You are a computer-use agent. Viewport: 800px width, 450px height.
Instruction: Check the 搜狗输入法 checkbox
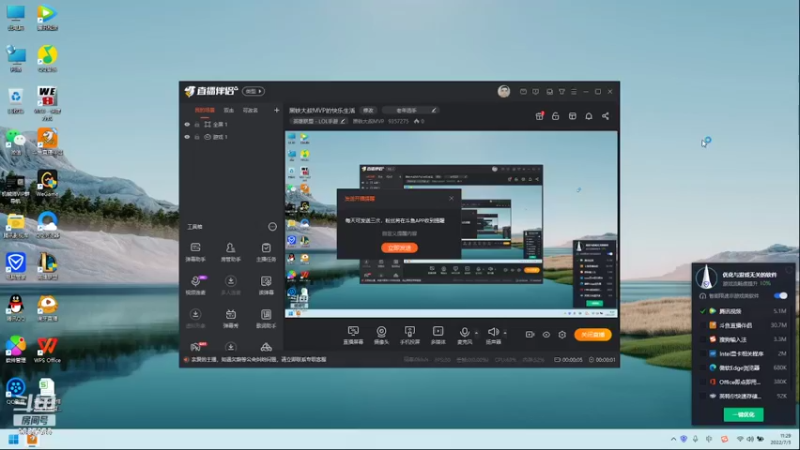(703, 339)
